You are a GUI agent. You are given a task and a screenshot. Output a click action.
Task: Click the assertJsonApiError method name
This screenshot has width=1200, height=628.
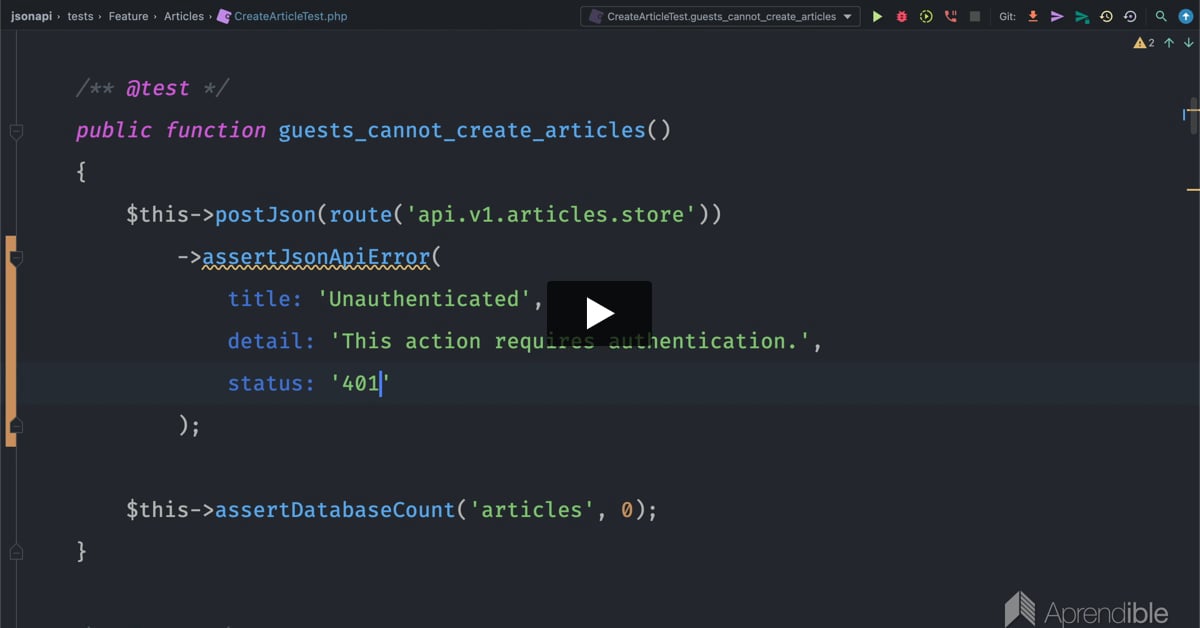click(x=316, y=257)
